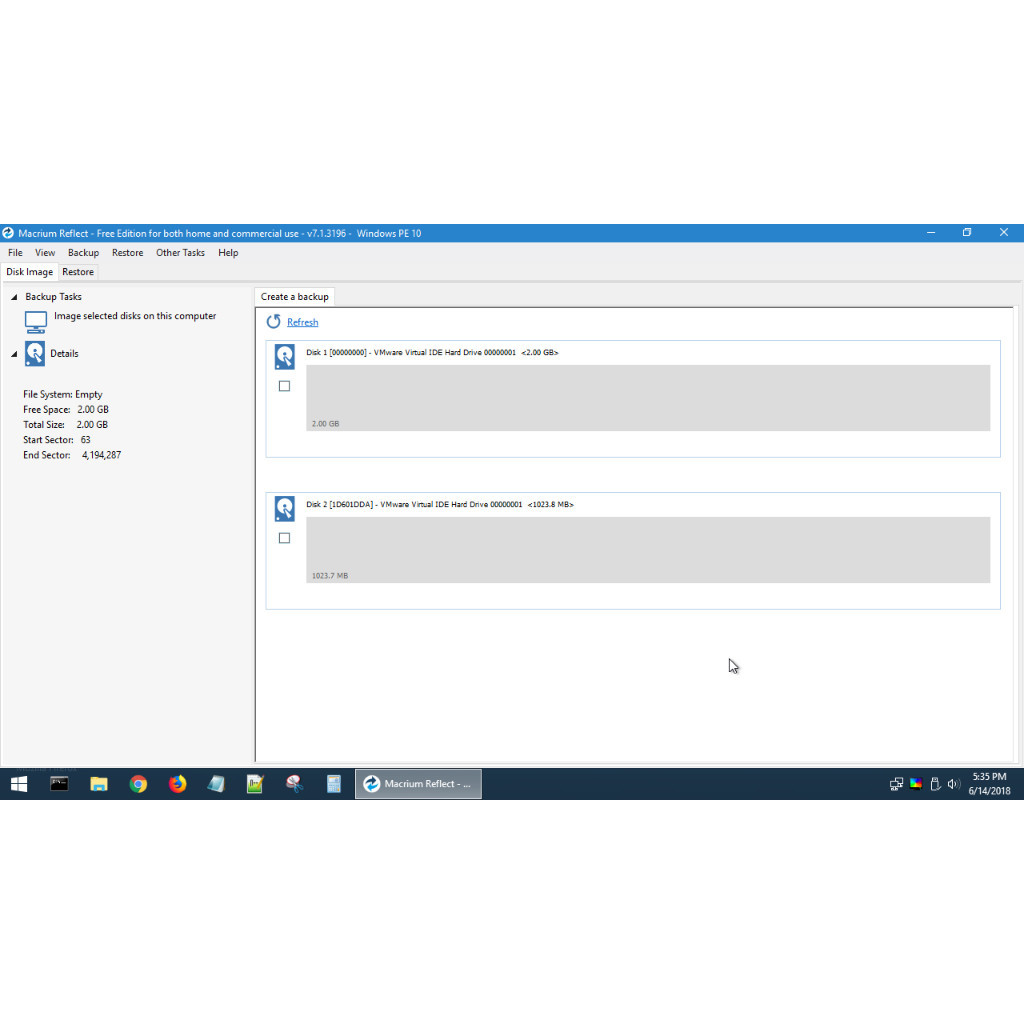Click the Image selected disks computer icon
The height and width of the screenshot is (1024, 1024).
click(36, 322)
